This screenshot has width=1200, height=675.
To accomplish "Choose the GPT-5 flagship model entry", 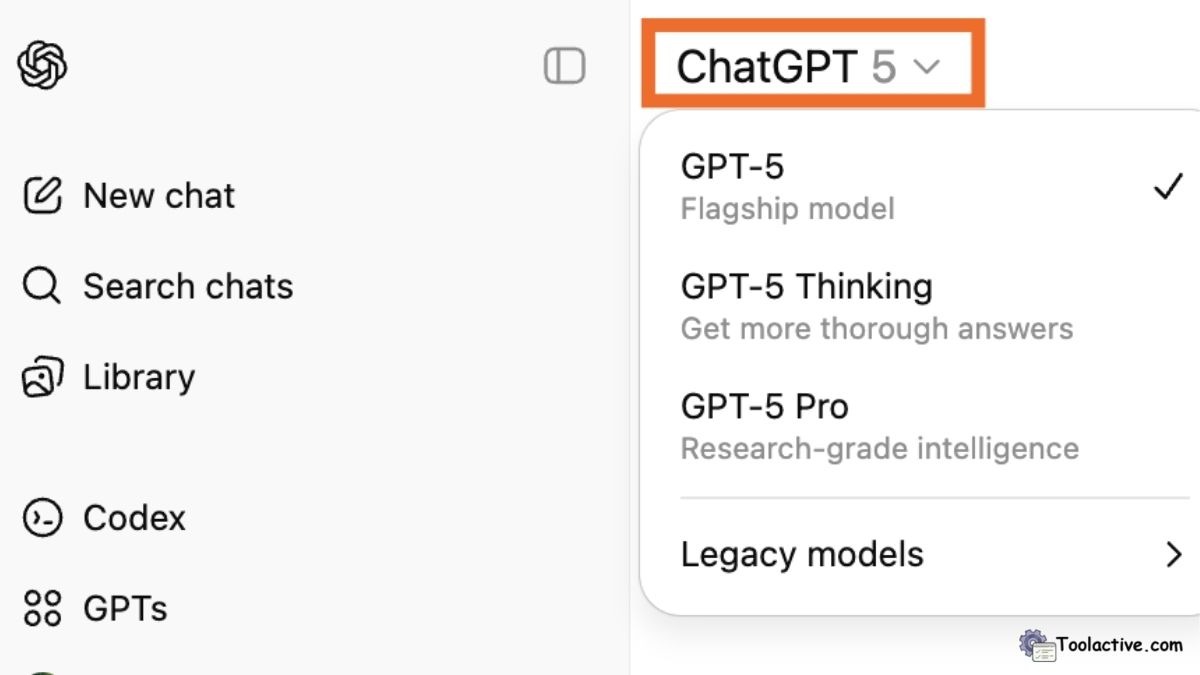I will pos(733,167).
